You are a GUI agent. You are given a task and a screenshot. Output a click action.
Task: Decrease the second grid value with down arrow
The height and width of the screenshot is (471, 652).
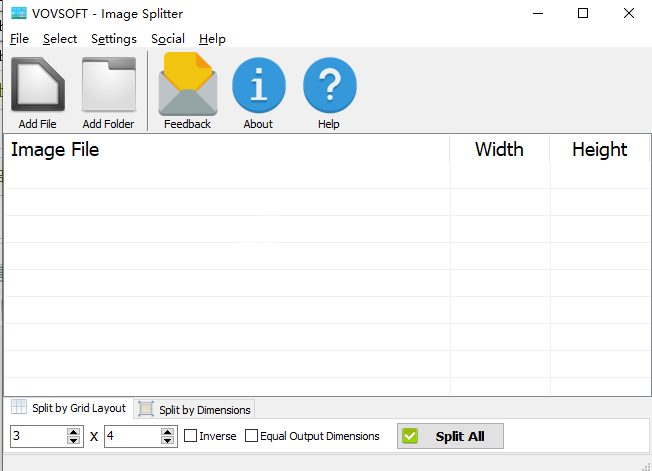(x=167, y=441)
